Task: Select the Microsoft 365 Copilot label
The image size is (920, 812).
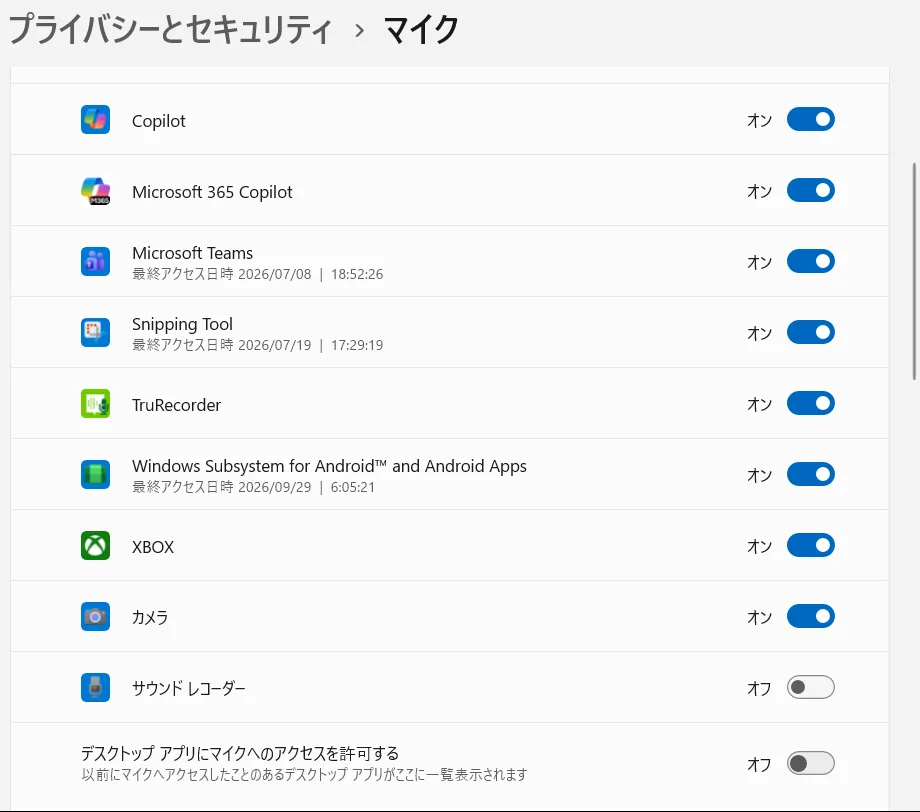Action: coord(212,192)
